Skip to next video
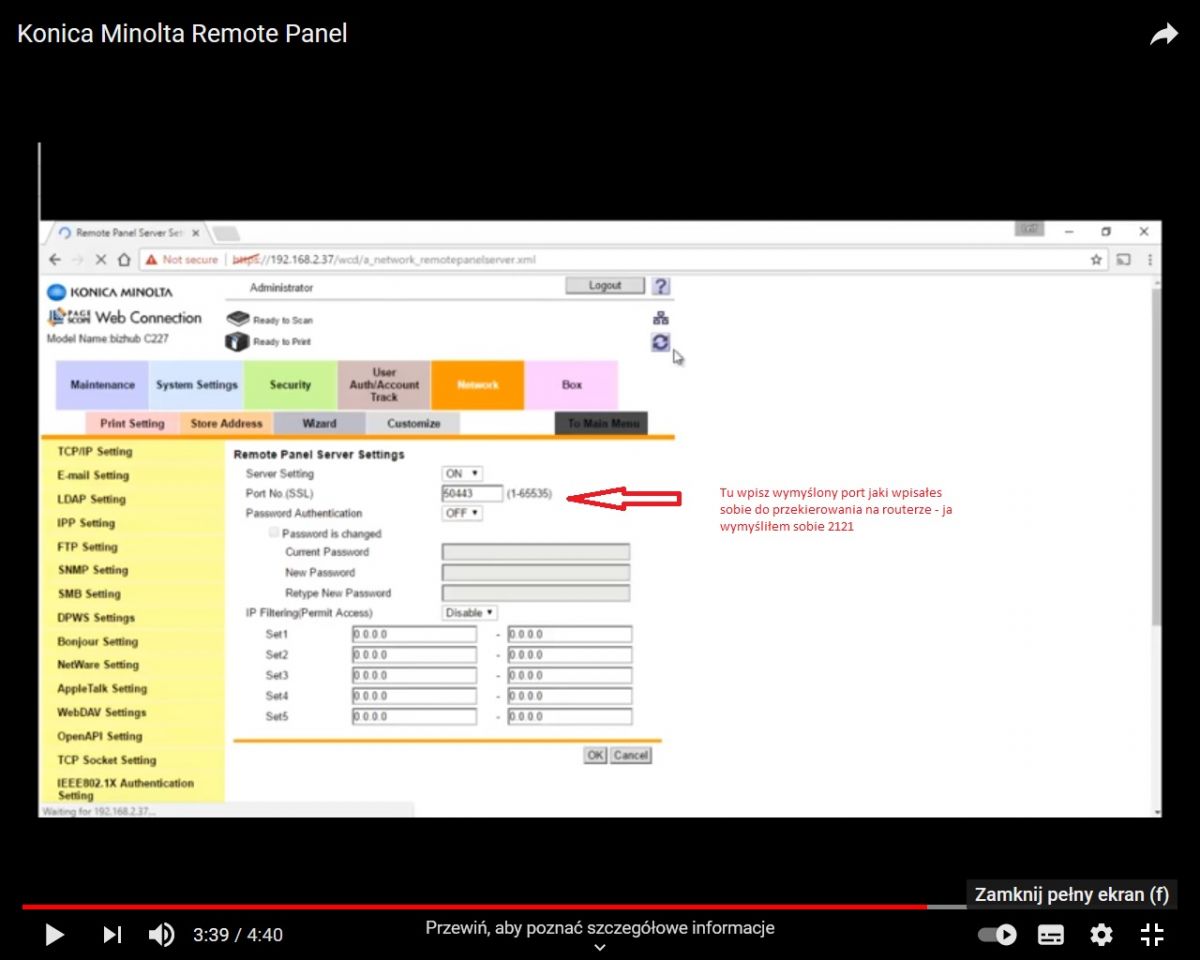 coord(112,935)
